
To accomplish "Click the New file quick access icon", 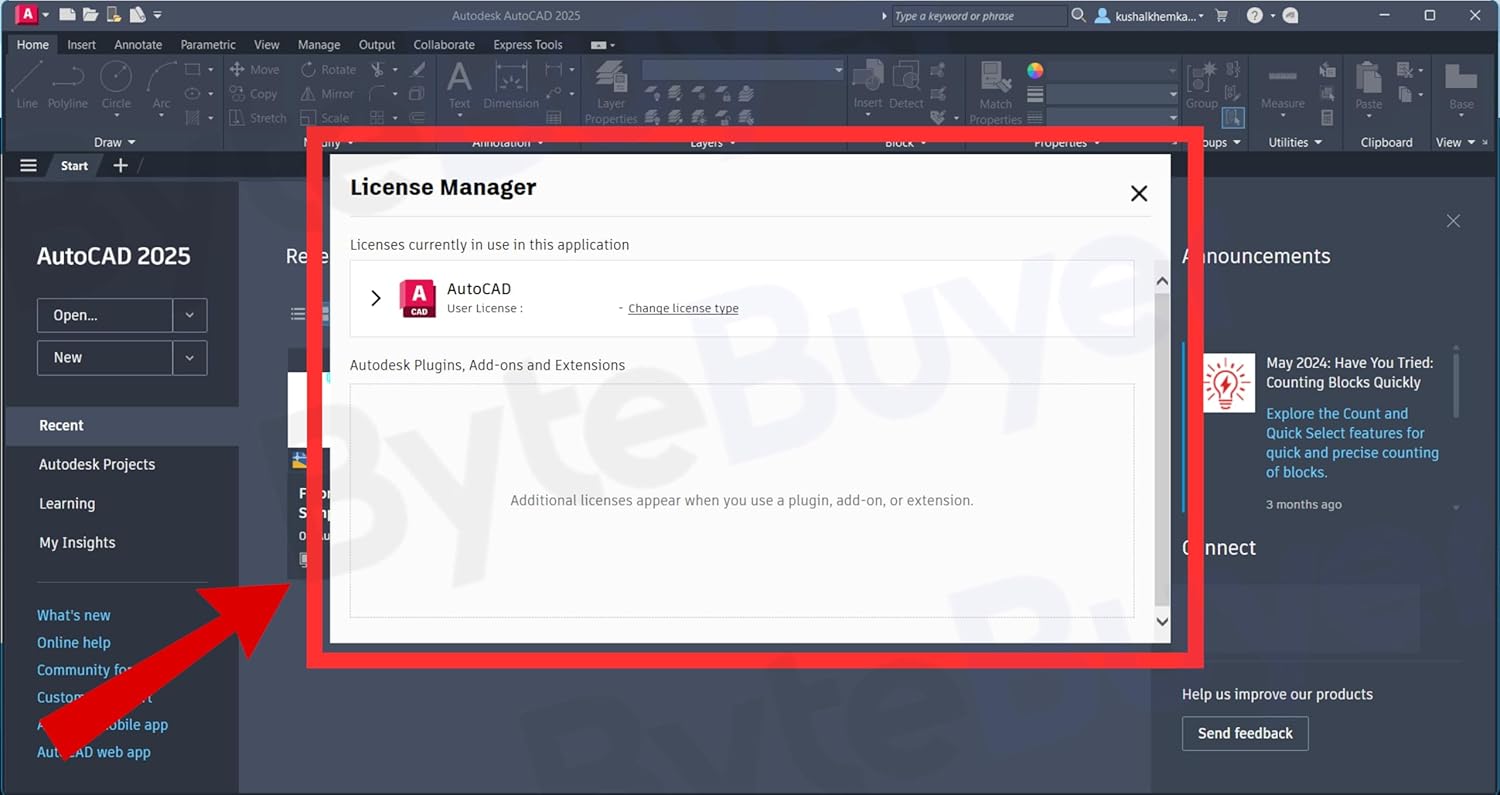I will click(x=67, y=15).
